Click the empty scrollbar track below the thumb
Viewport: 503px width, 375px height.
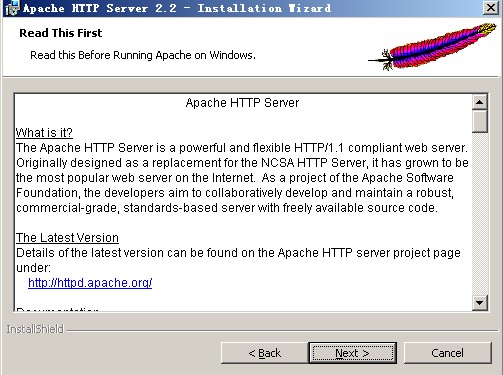tap(480, 214)
